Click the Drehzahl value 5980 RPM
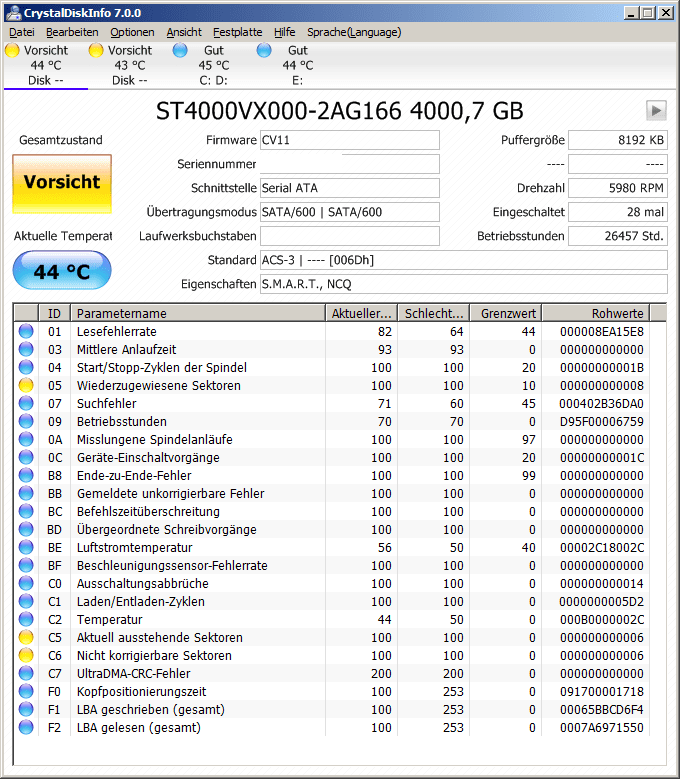 pos(617,188)
